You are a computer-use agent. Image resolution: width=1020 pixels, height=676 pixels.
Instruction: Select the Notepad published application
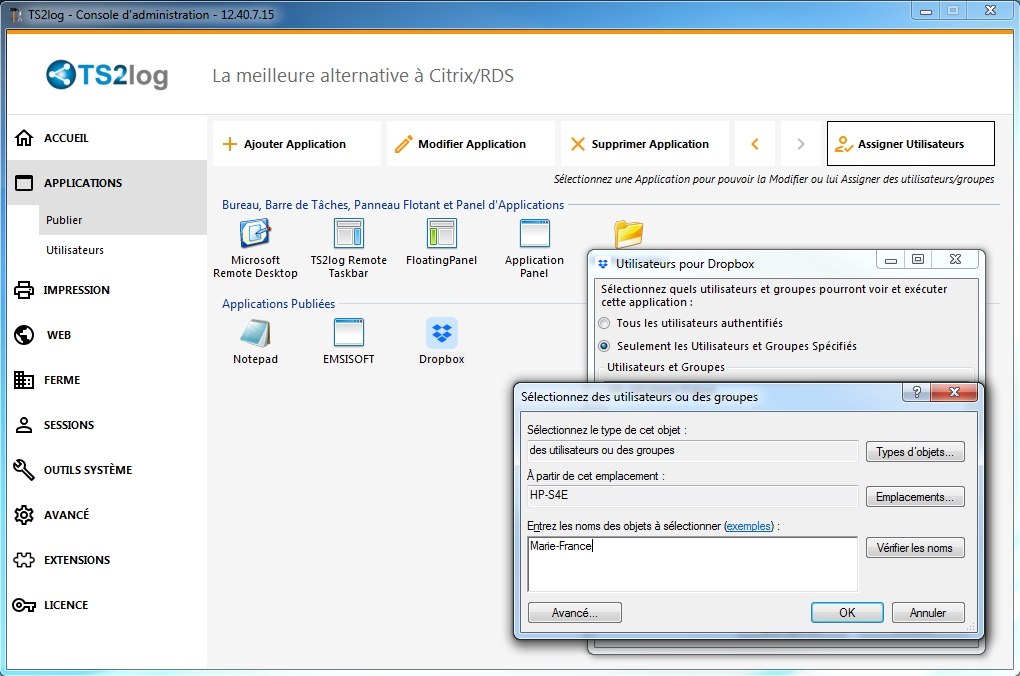[x=255, y=342]
